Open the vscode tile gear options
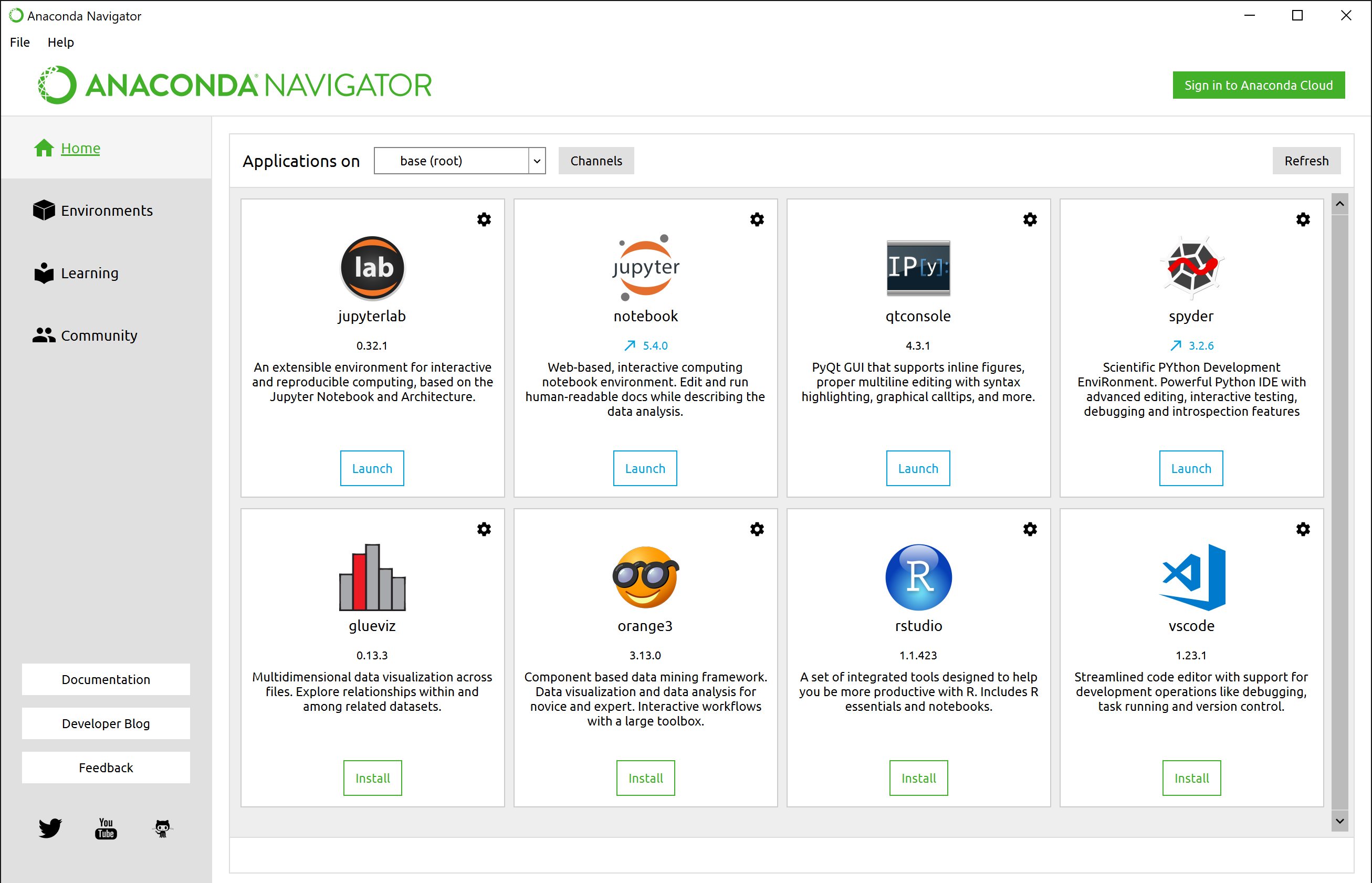This screenshot has height=883, width=1372. click(x=1303, y=529)
